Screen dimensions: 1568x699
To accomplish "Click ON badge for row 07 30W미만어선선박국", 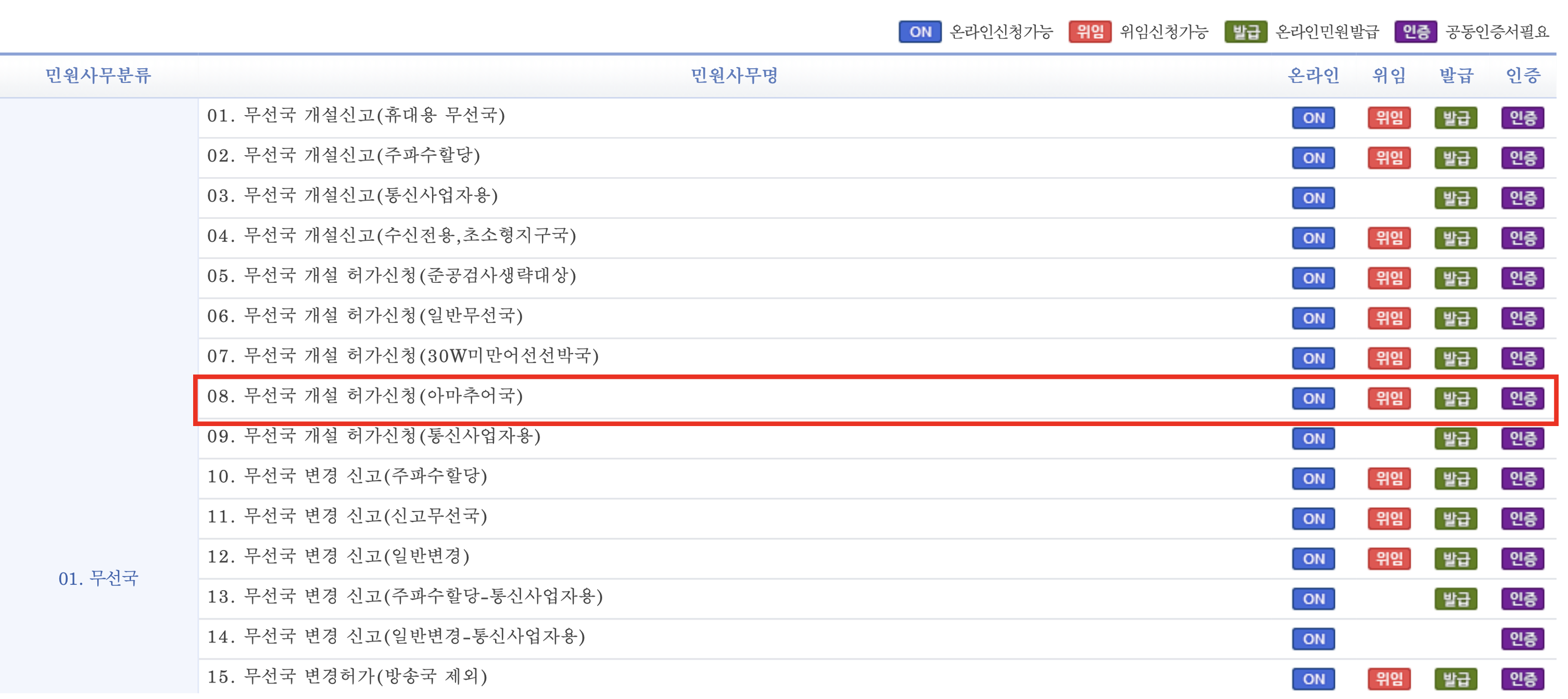I will point(1313,358).
